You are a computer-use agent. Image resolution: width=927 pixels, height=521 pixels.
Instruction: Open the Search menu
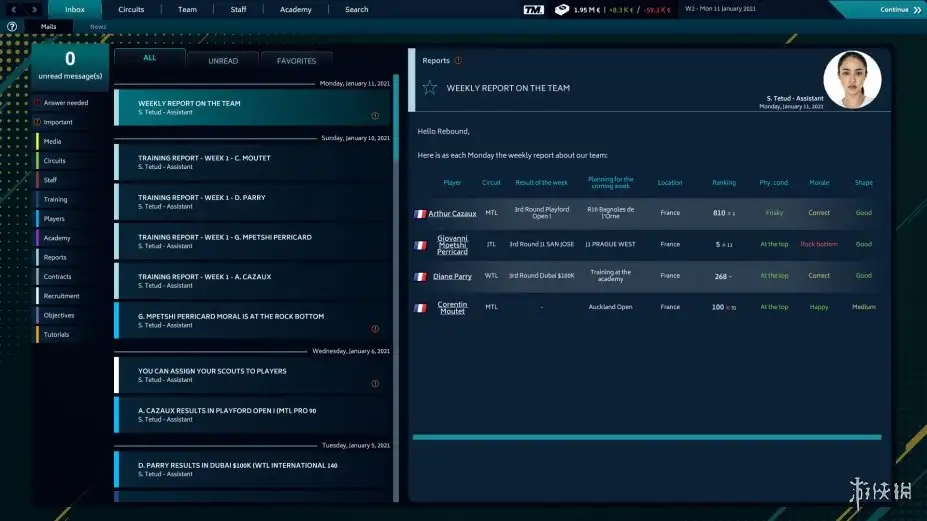[x=356, y=9]
